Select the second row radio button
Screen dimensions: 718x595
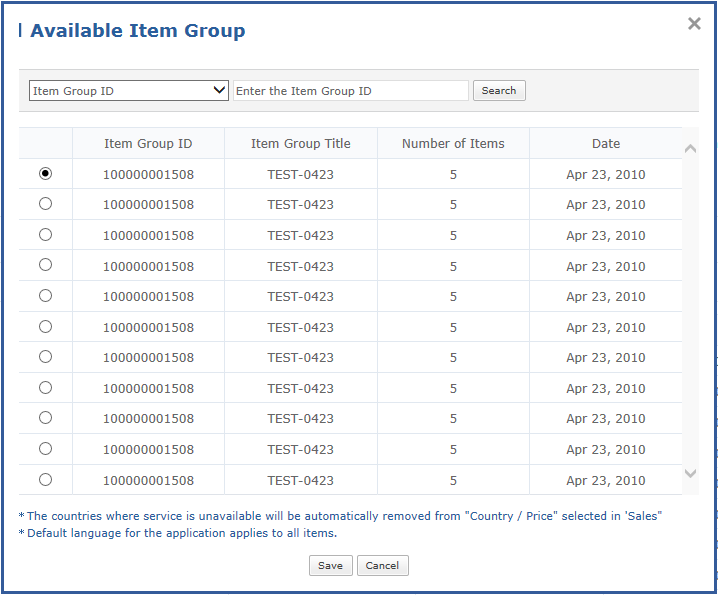[x=45, y=204]
